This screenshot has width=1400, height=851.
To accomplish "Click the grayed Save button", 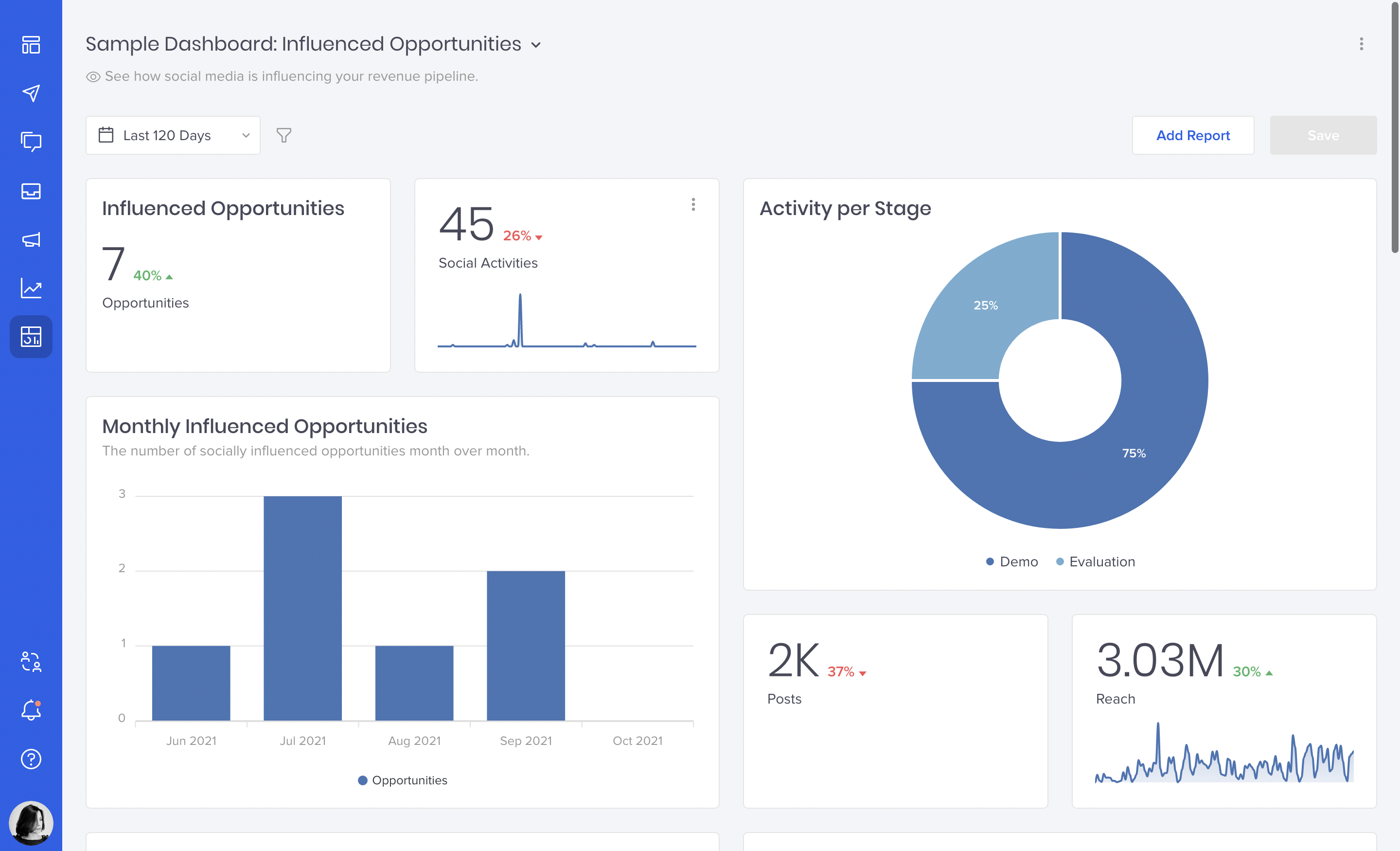I will (x=1323, y=135).
